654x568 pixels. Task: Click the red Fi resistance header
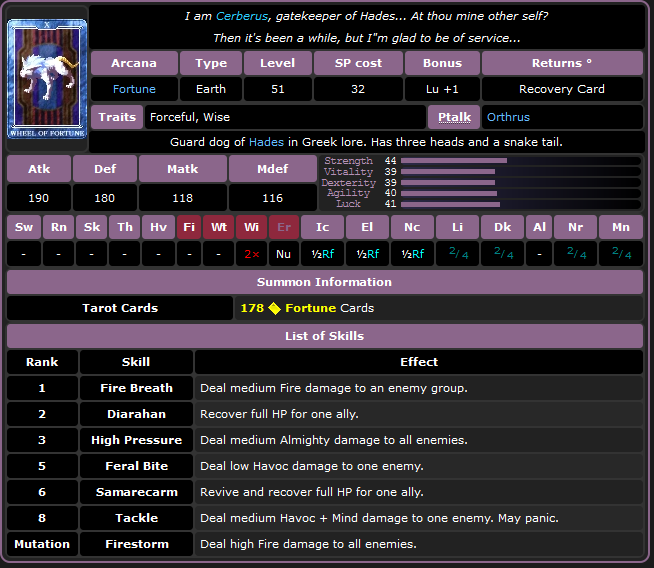point(189,227)
